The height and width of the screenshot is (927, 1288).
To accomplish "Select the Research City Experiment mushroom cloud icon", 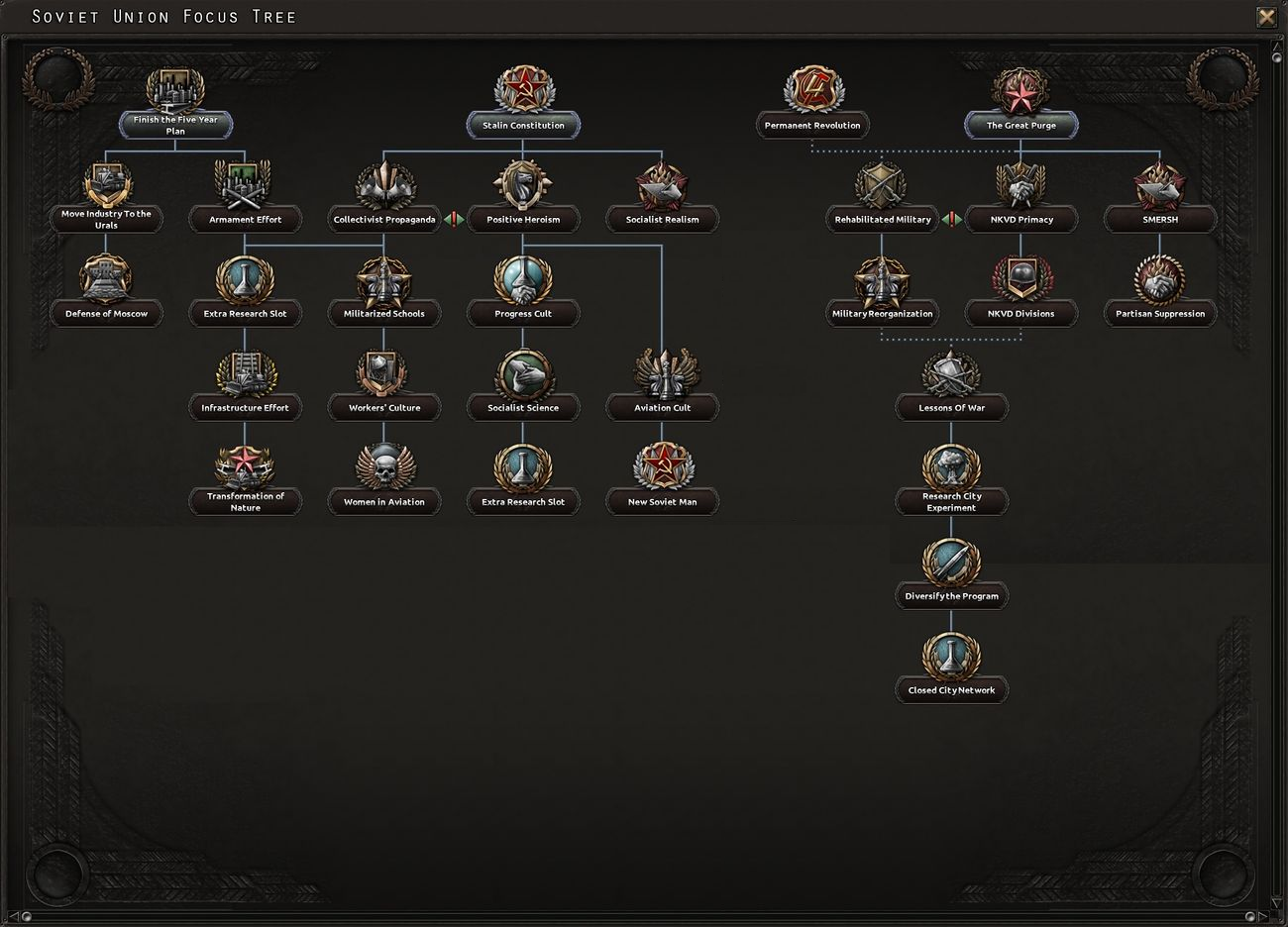I will [951, 465].
